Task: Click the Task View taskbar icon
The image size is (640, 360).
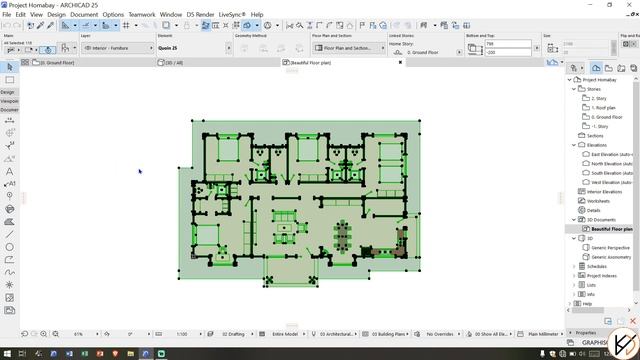Action: point(22,353)
